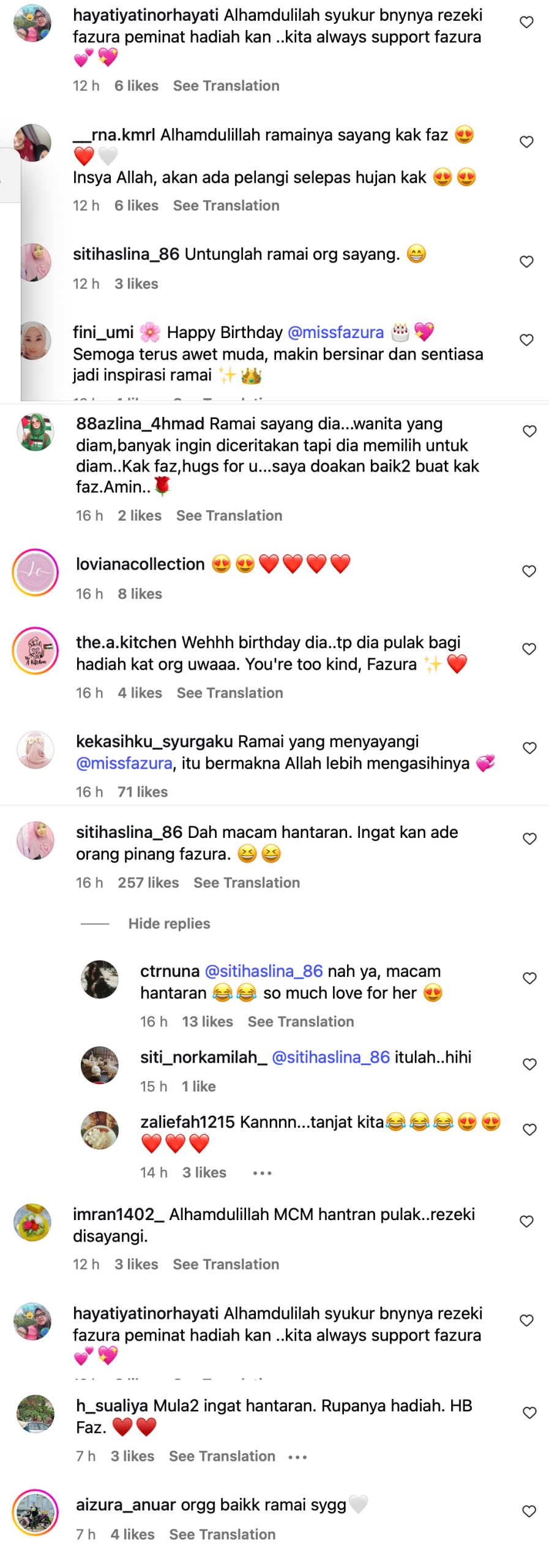Heart the.a.kitchen's birthday comment

529,649
